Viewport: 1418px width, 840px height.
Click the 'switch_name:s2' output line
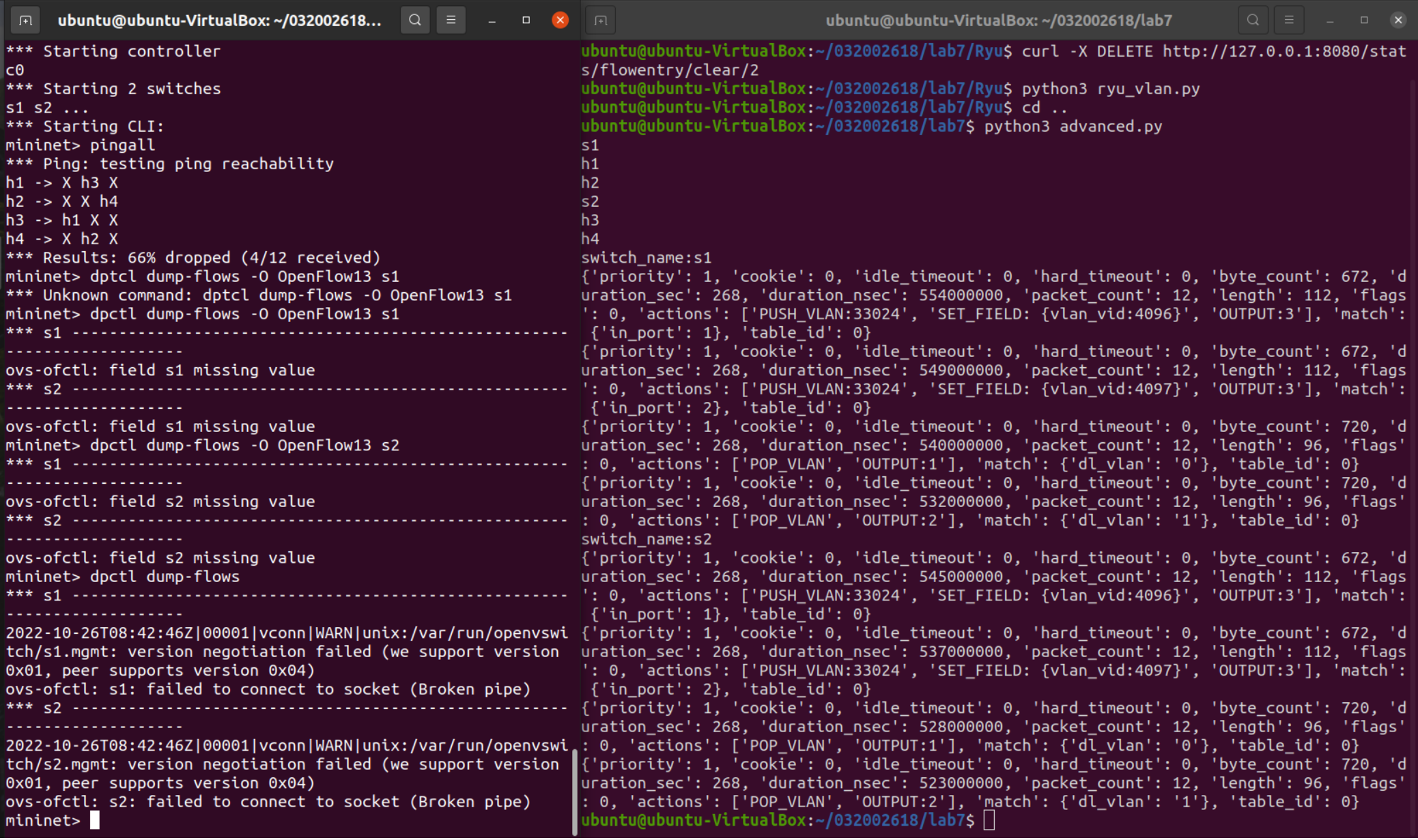tap(646, 539)
